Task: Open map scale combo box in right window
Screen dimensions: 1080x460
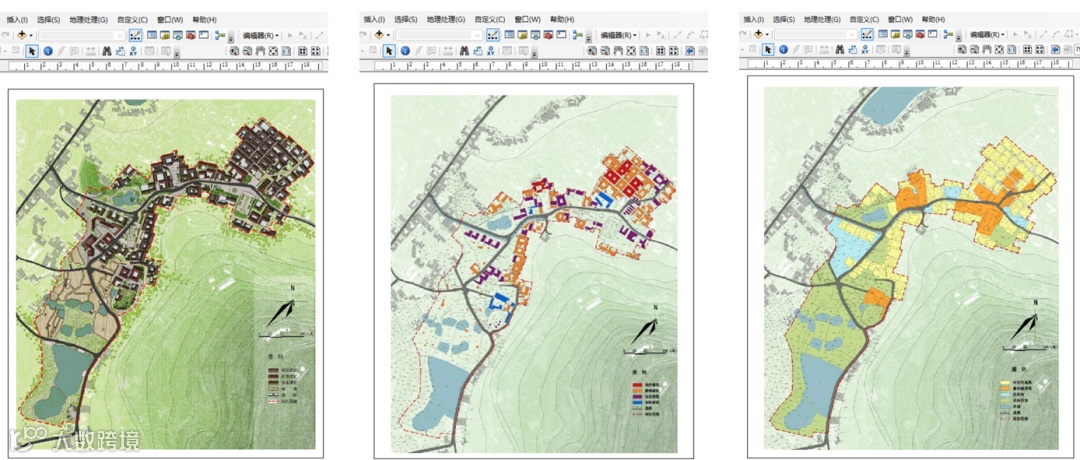Action: [x=816, y=34]
